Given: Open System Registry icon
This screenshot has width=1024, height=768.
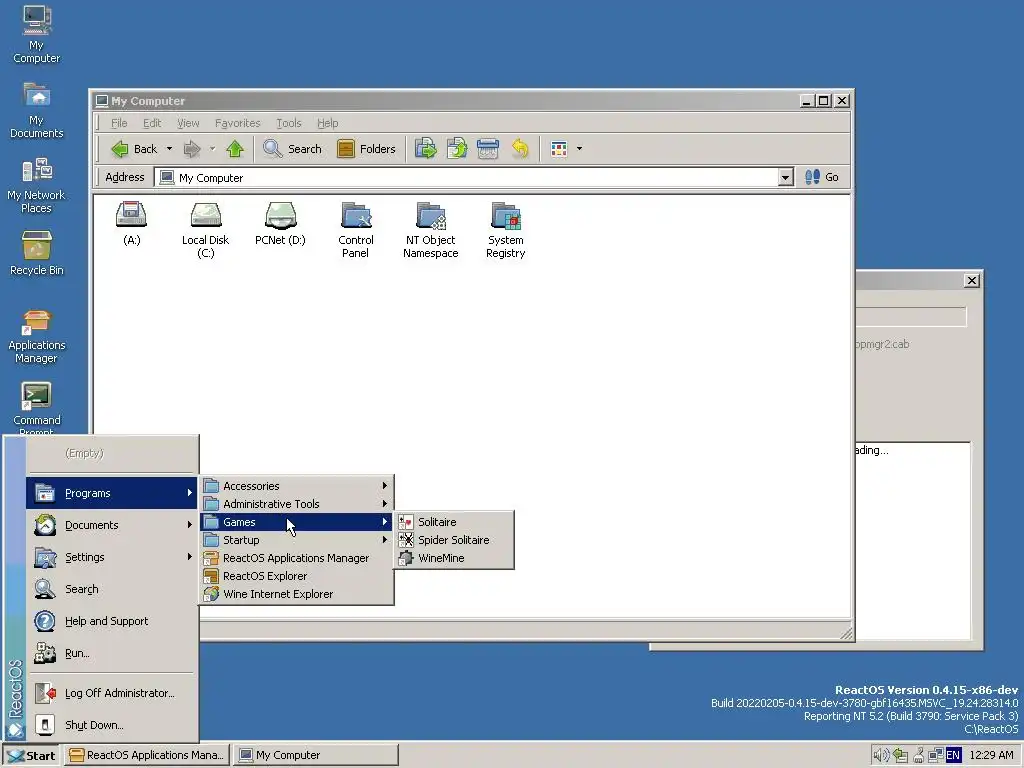Looking at the screenshot, I should tap(505, 230).
